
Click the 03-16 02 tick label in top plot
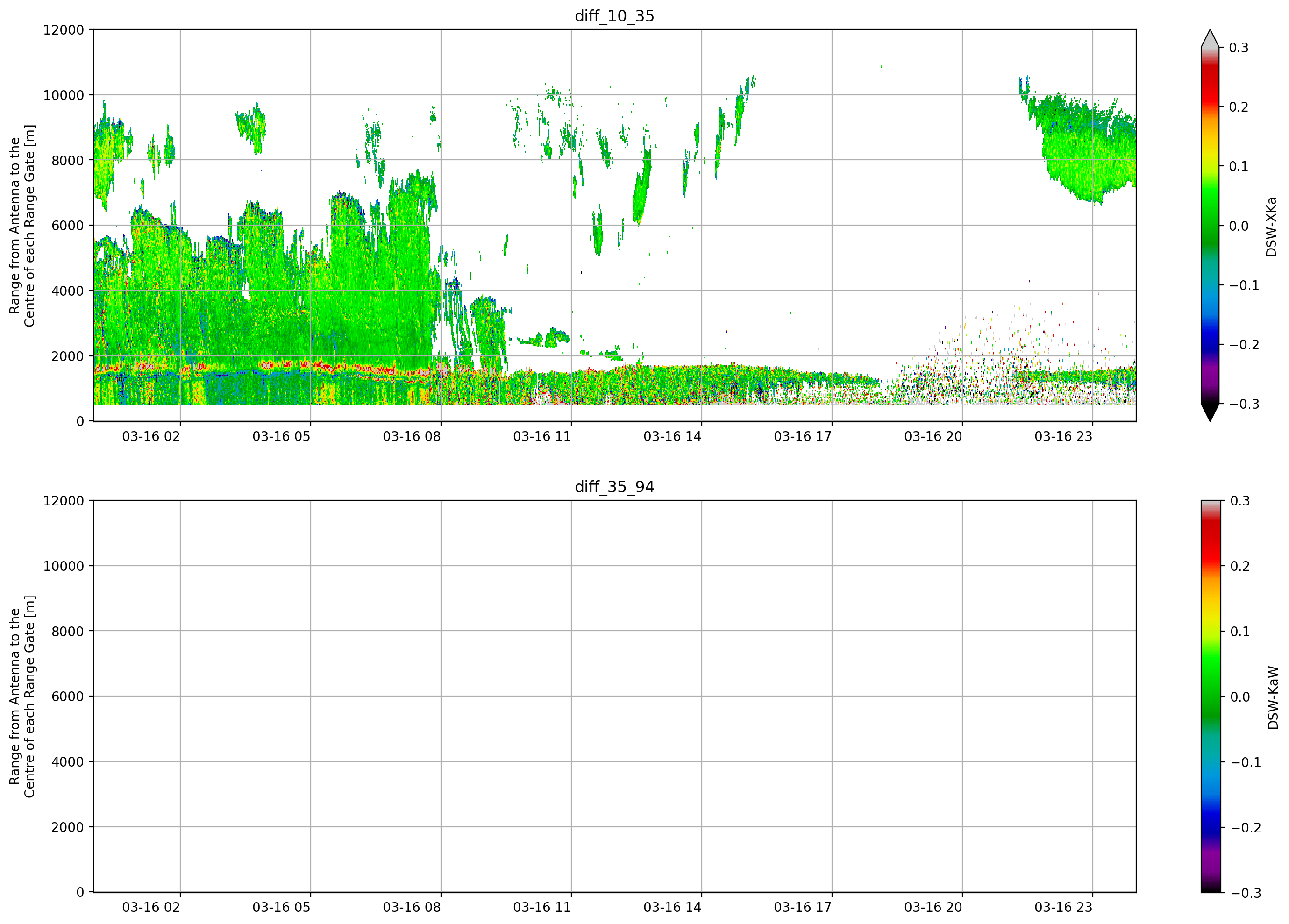pos(150,436)
